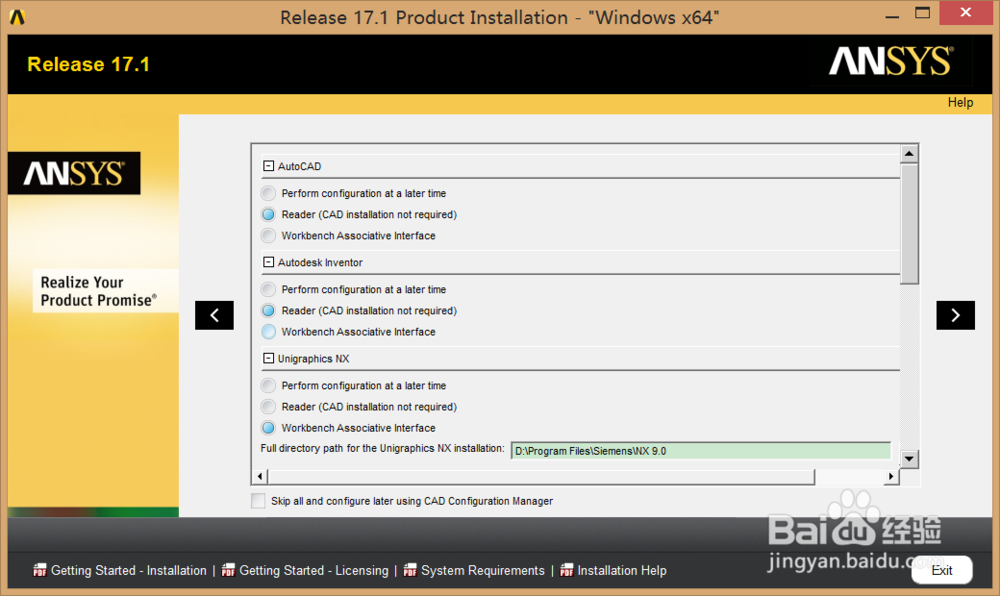The height and width of the screenshot is (596, 1000).
Task: Close the installer window
Action: (966, 13)
